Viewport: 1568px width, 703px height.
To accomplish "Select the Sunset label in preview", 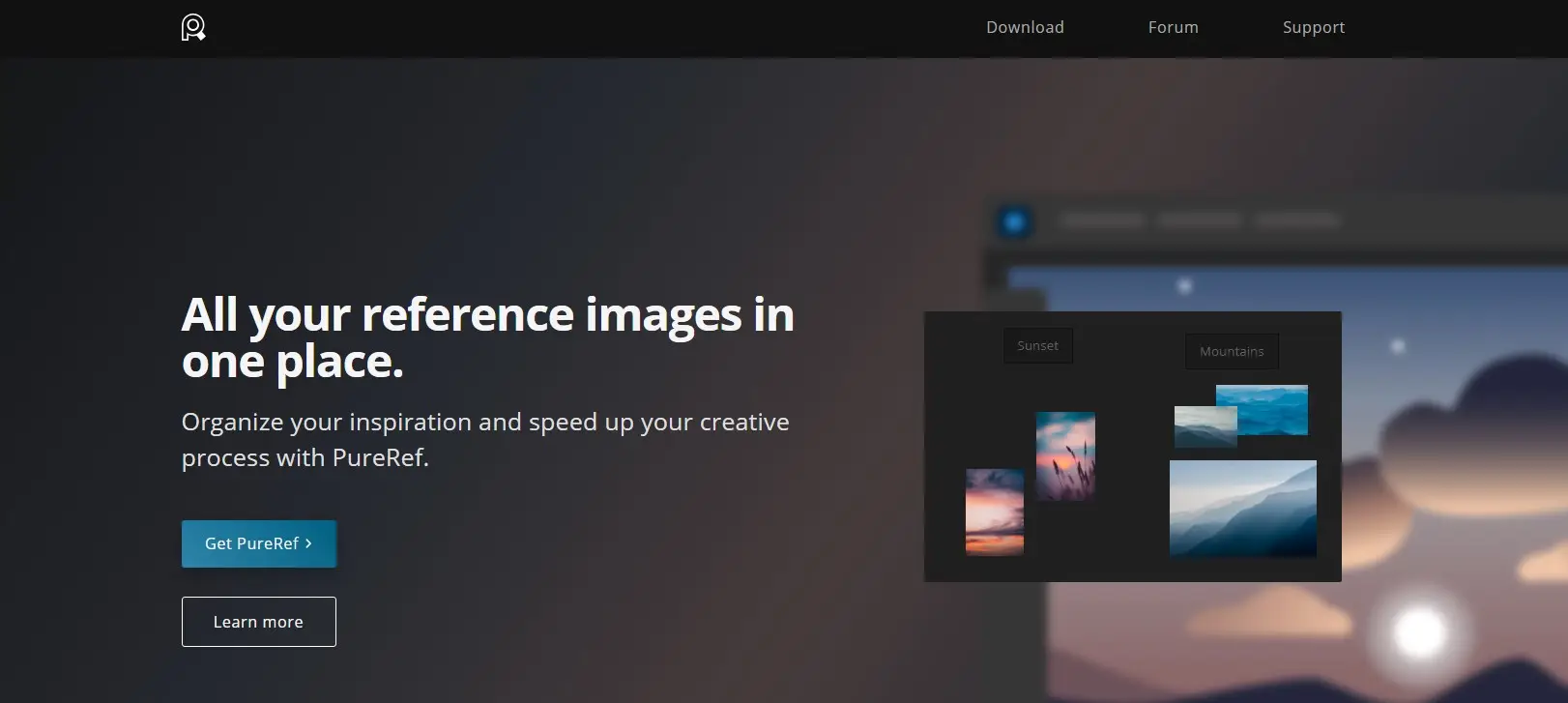I will point(1037,345).
